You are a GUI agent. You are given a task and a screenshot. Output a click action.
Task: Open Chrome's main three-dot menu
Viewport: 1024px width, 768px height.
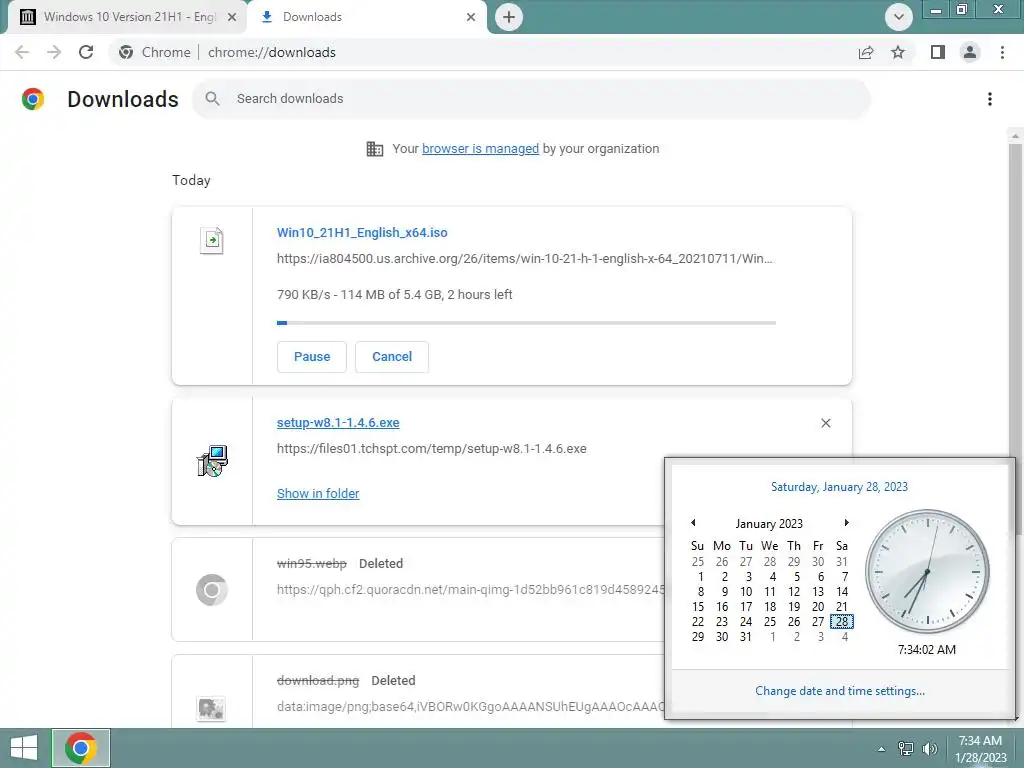(1002, 52)
